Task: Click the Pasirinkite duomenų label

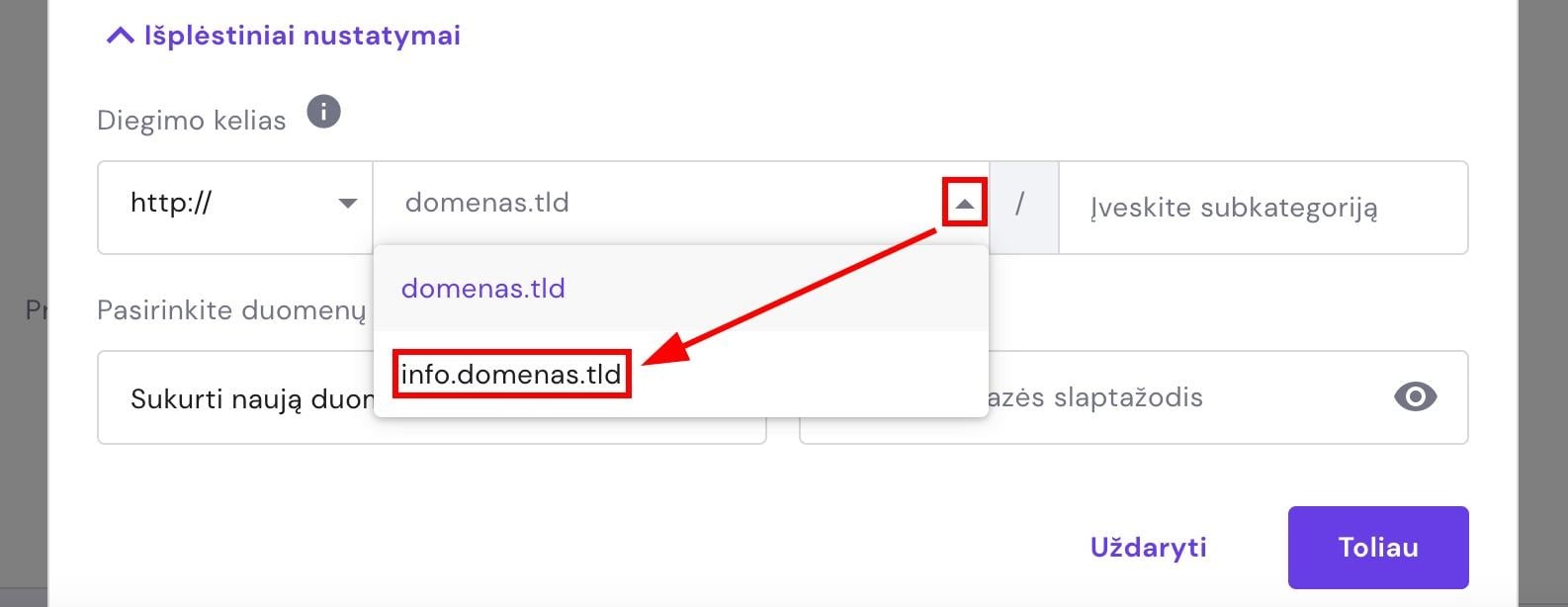Action: tap(231, 310)
